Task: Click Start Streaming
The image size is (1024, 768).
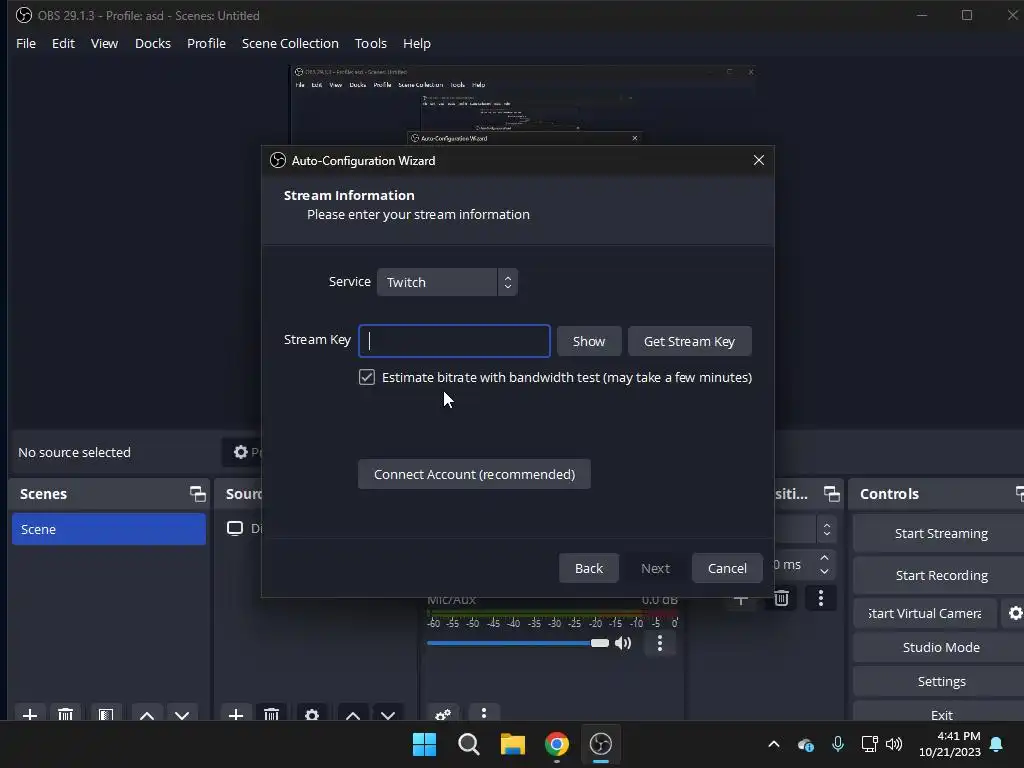Action: pyautogui.click(x=941, y=534)
